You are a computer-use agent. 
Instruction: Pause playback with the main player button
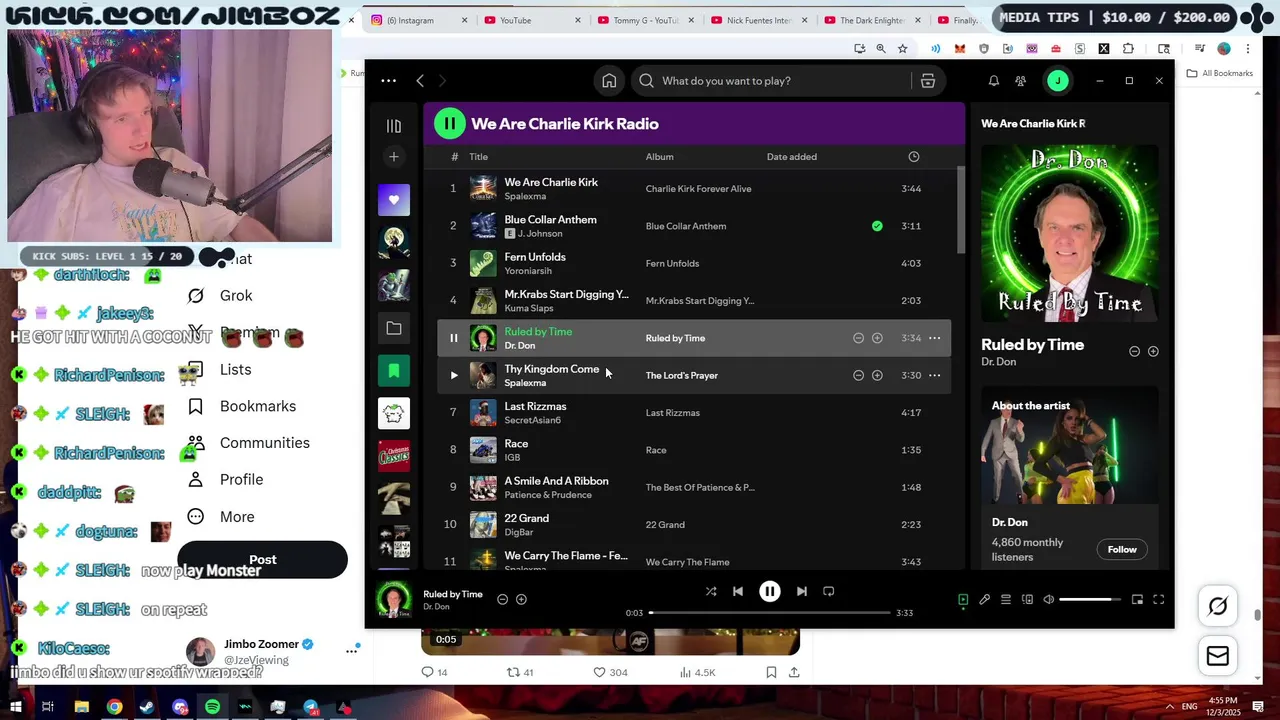pos(770,591)
